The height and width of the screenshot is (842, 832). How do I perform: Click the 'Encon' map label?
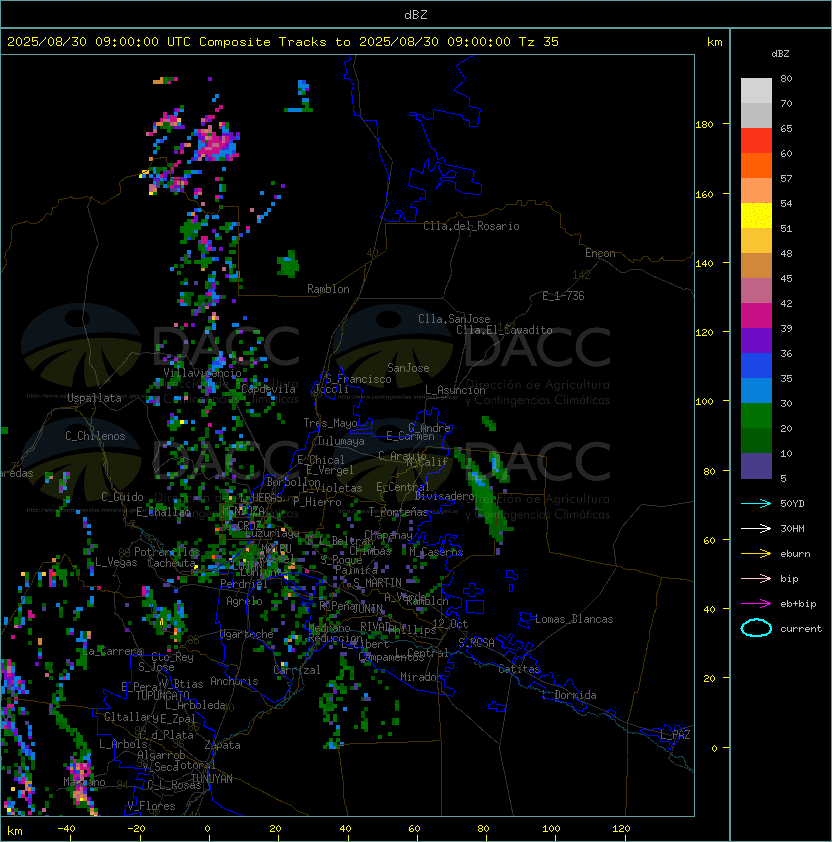tap(600, 253)
